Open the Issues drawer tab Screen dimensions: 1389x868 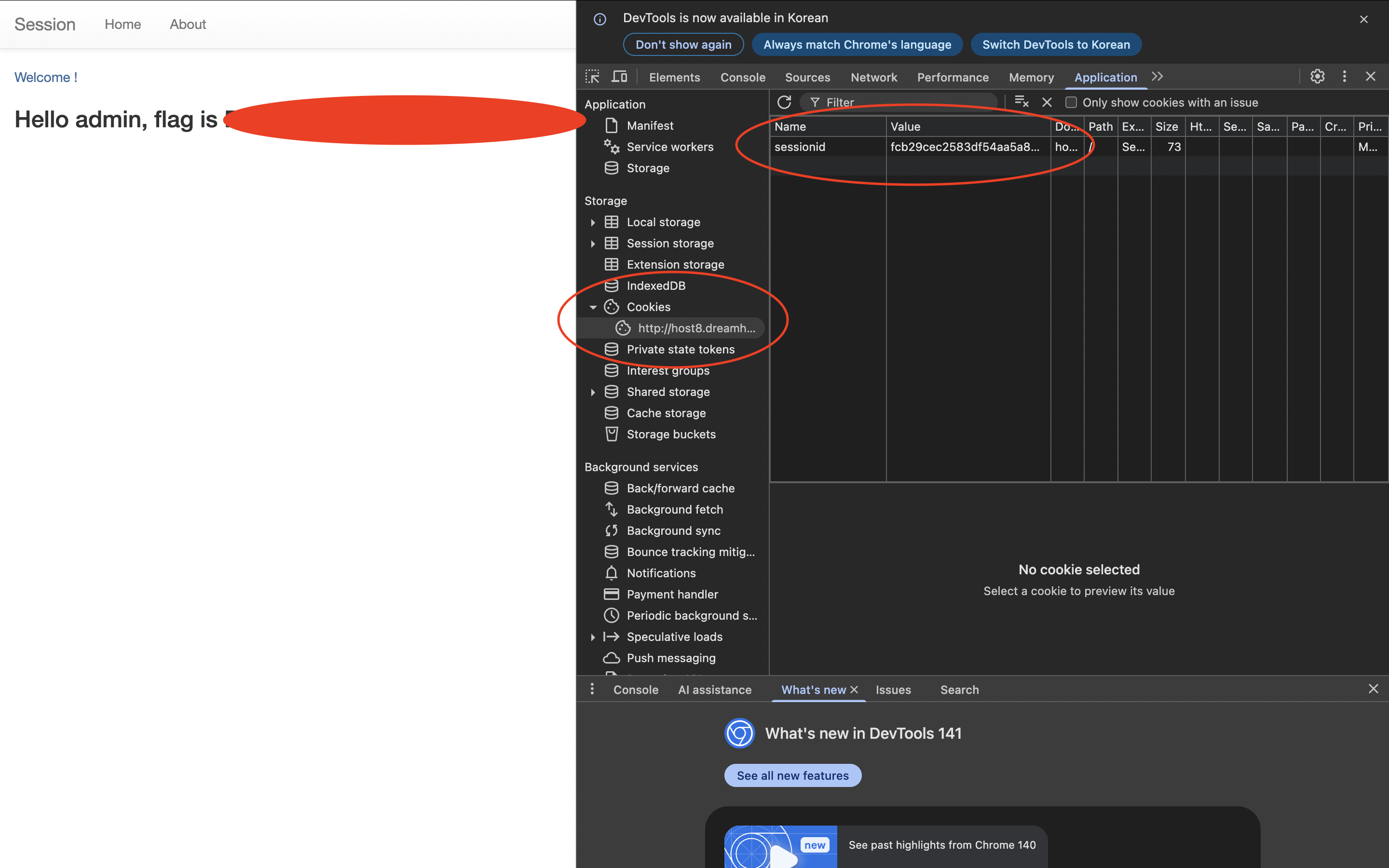(893, 690)
